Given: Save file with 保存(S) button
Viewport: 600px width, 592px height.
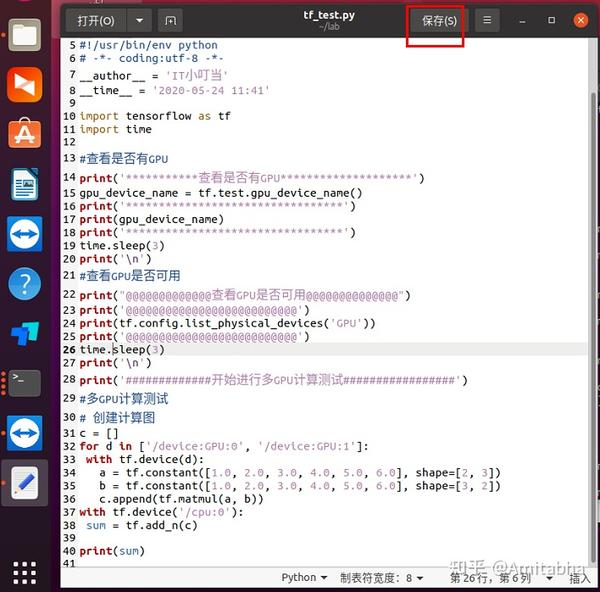Looking at the screenshot, I should click(x=439, y=20).
